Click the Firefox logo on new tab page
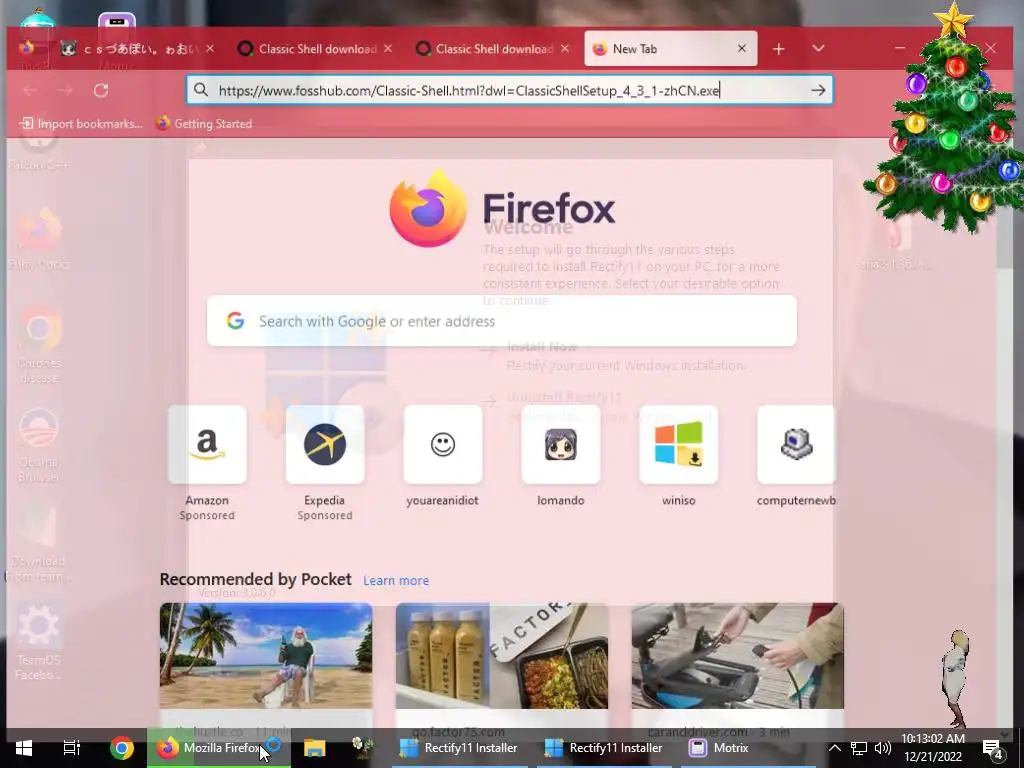 tap(428, 208)
